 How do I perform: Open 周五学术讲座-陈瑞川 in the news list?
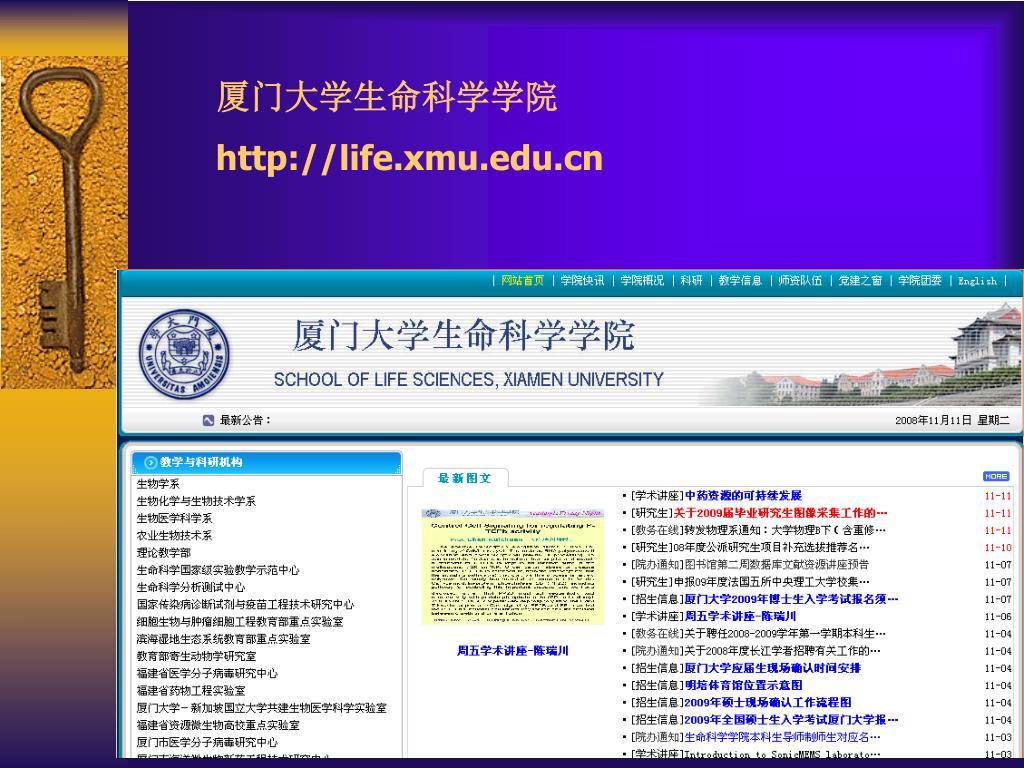(740, 616)
